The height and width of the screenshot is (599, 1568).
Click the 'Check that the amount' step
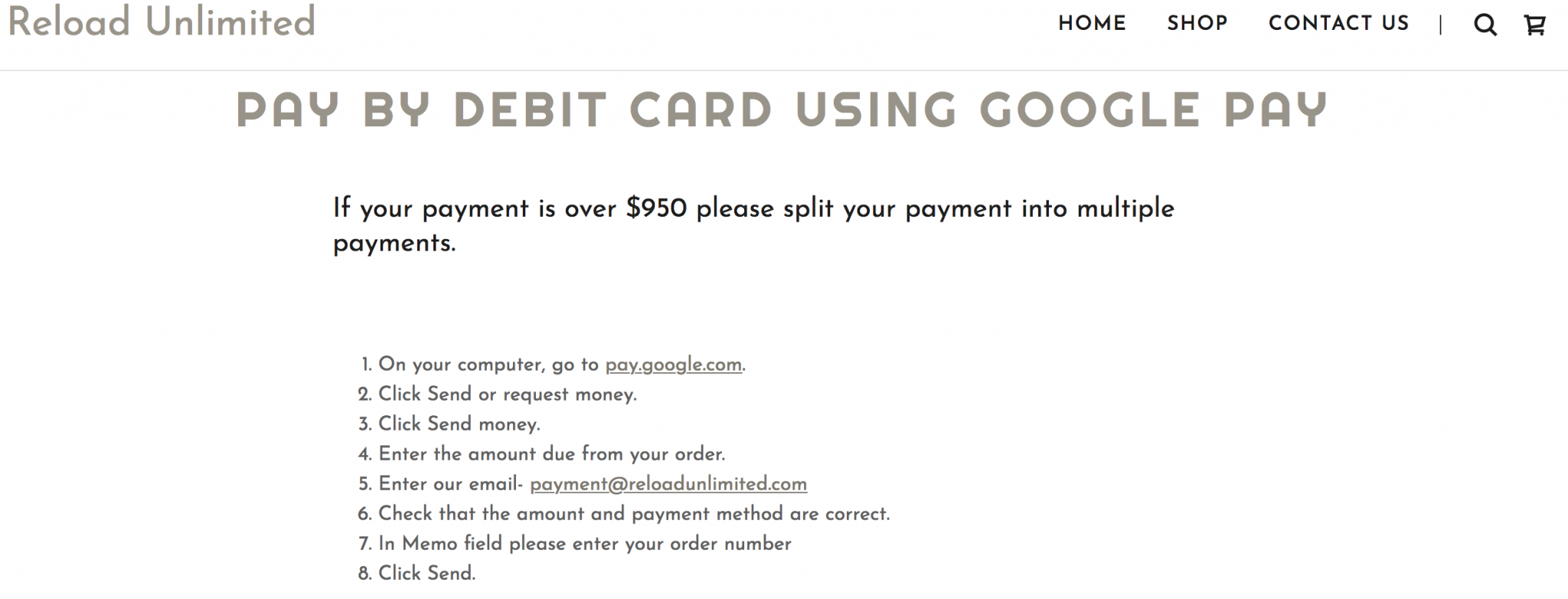pyautogui.click(x=633, y=514)
